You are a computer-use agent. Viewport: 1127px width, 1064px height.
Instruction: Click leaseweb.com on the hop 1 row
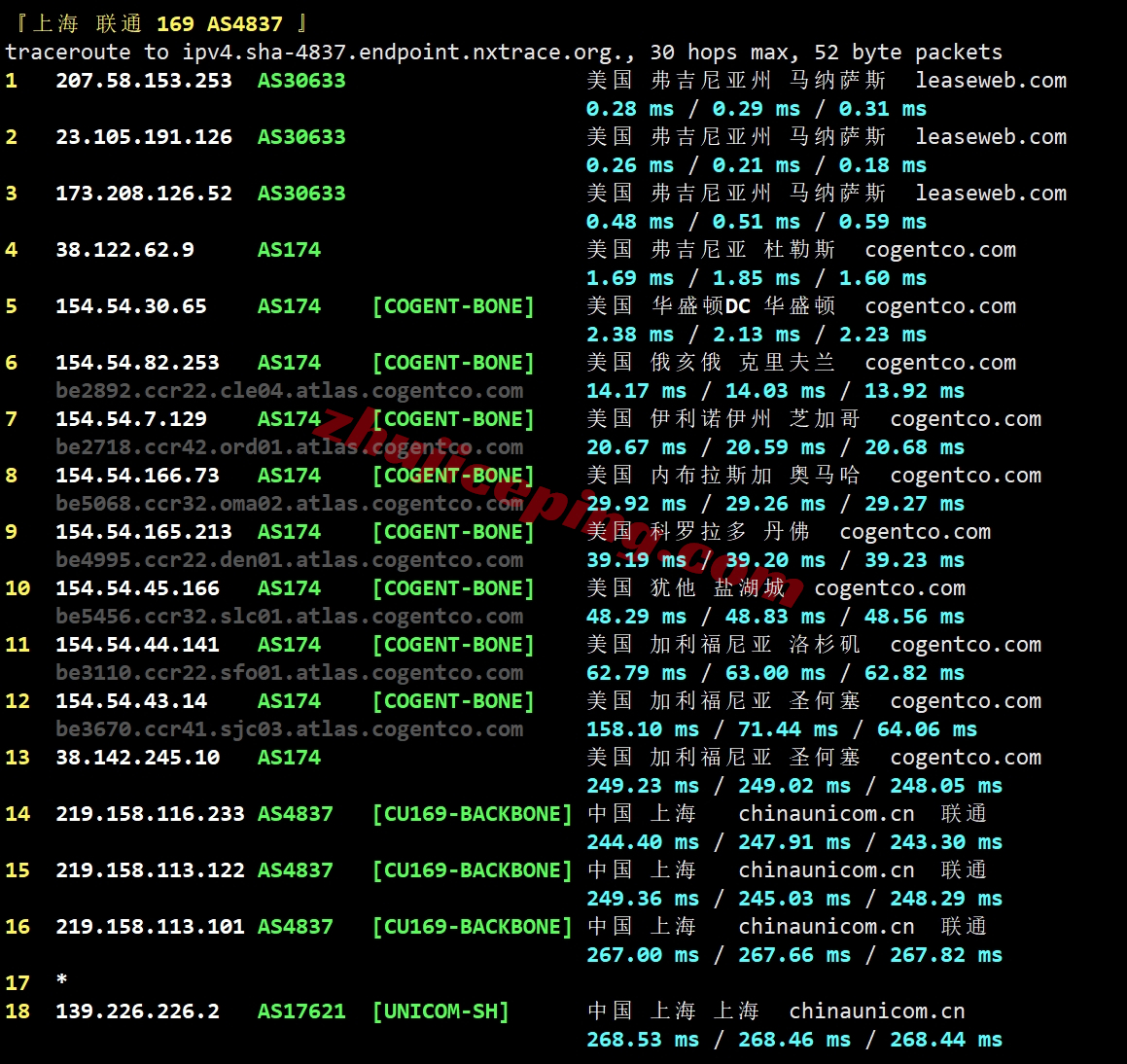[991, 81]
